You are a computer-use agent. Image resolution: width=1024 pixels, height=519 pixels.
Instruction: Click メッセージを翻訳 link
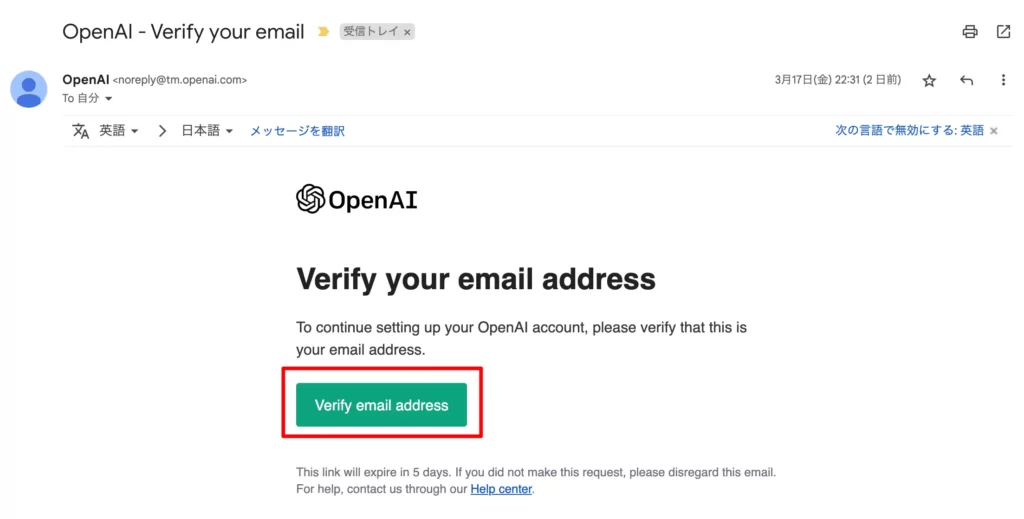(297, 131)
